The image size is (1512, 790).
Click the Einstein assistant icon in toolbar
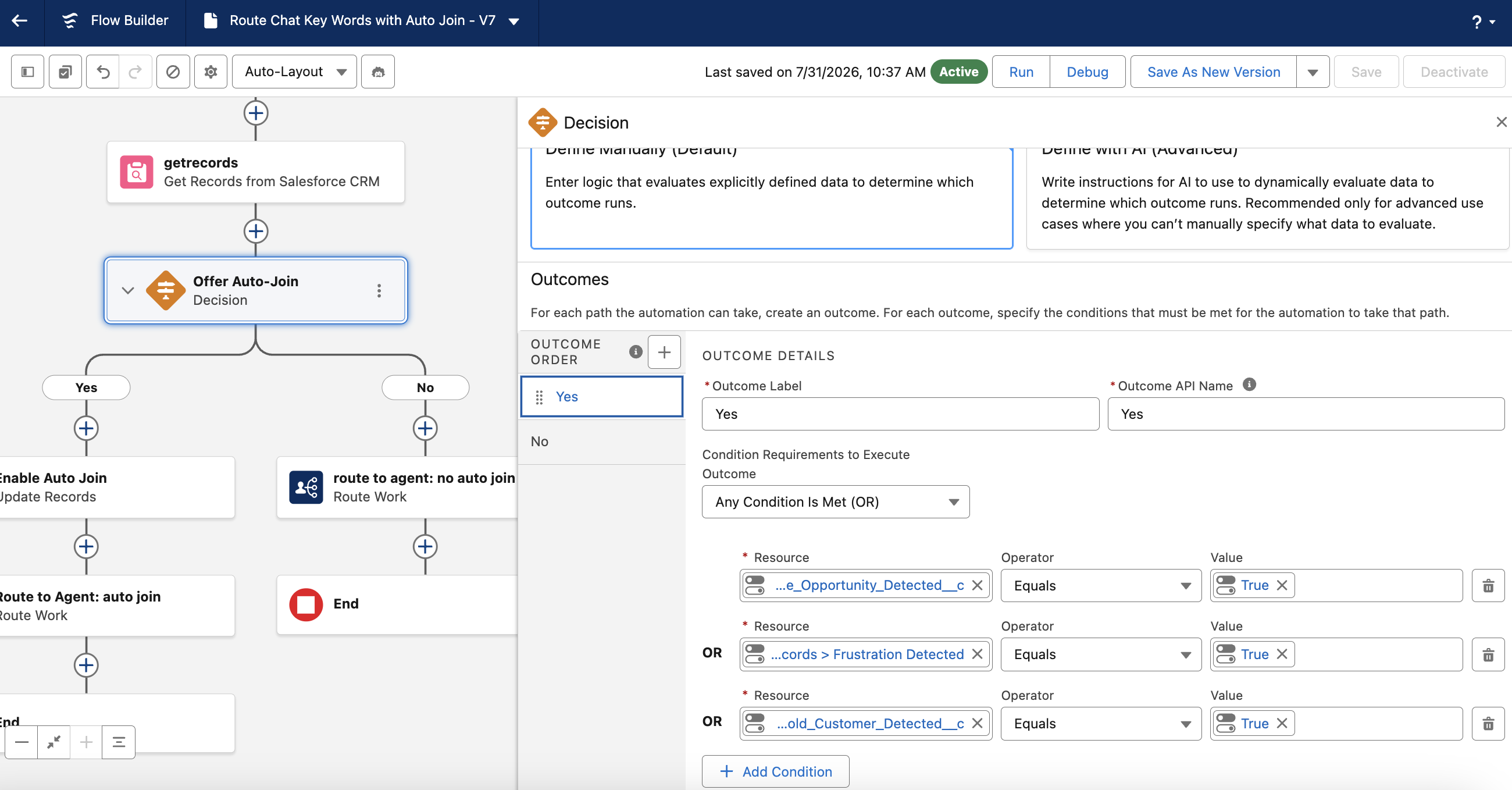(378, 72)
